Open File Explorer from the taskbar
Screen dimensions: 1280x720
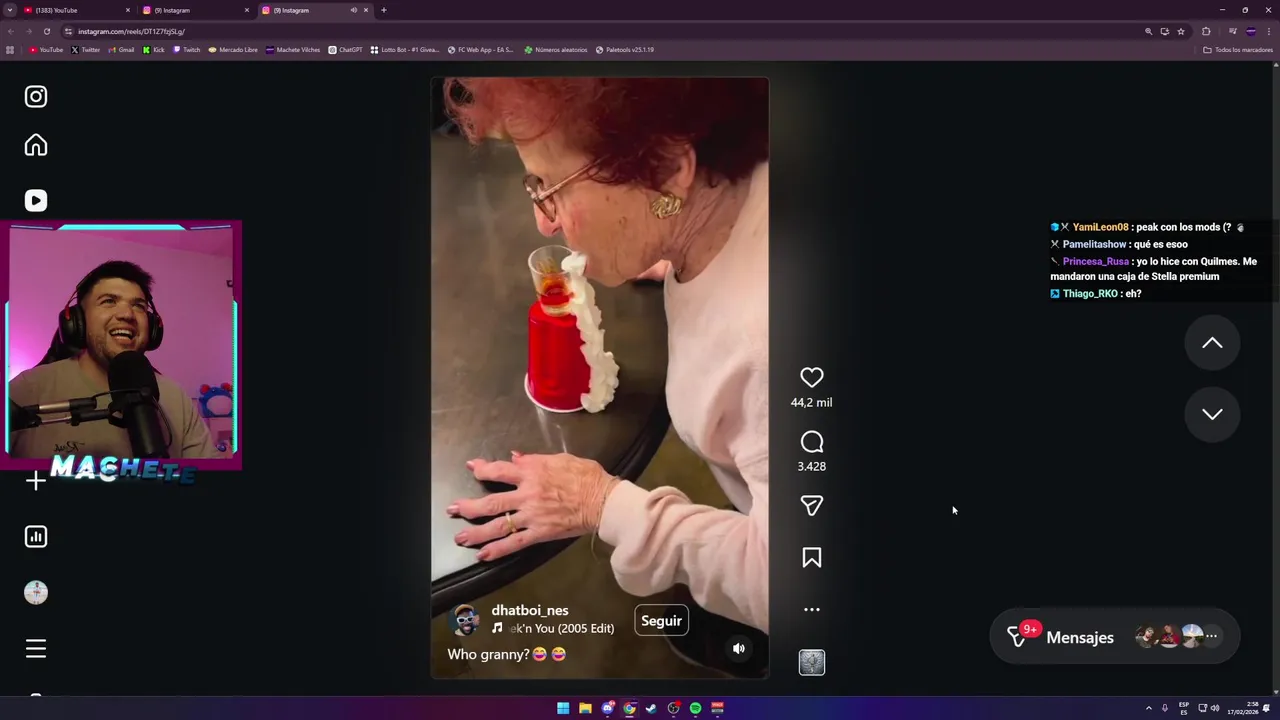click(x=585, y=708)
